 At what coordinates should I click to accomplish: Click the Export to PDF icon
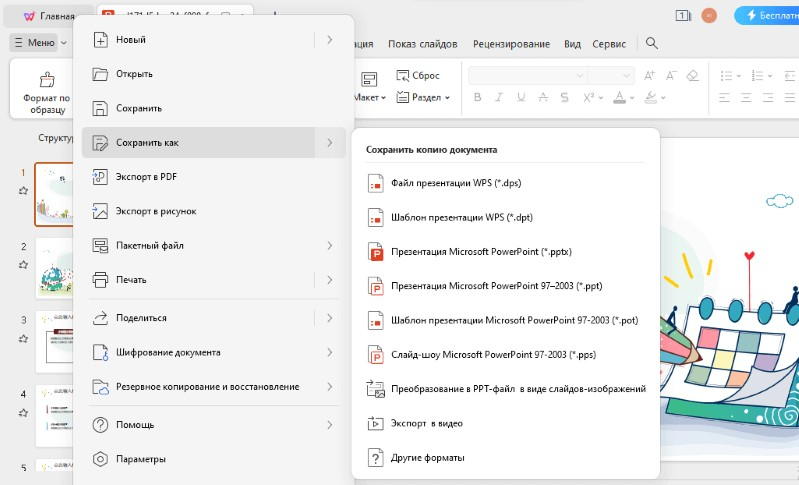[100, 177]
